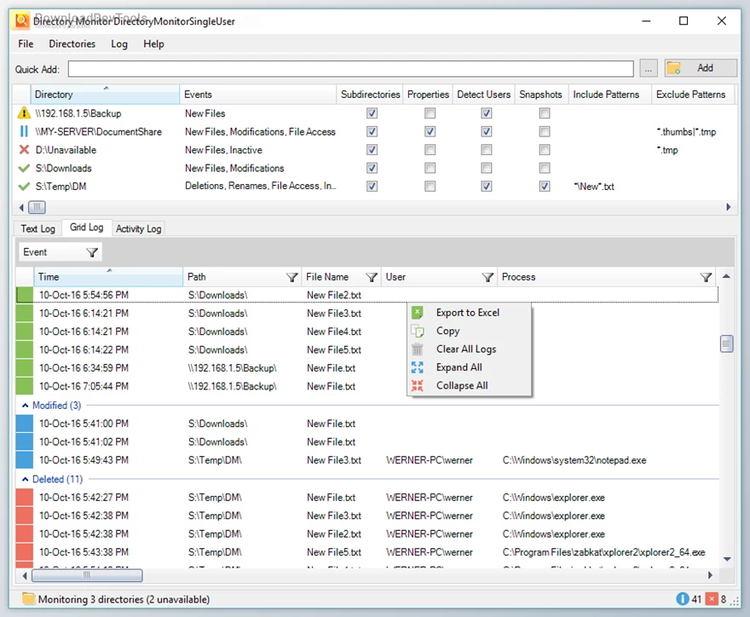Viewport: 750px width, 617px height.
Task: Click the Collapse All red arrows icon
Action: (x=418, y=386)
